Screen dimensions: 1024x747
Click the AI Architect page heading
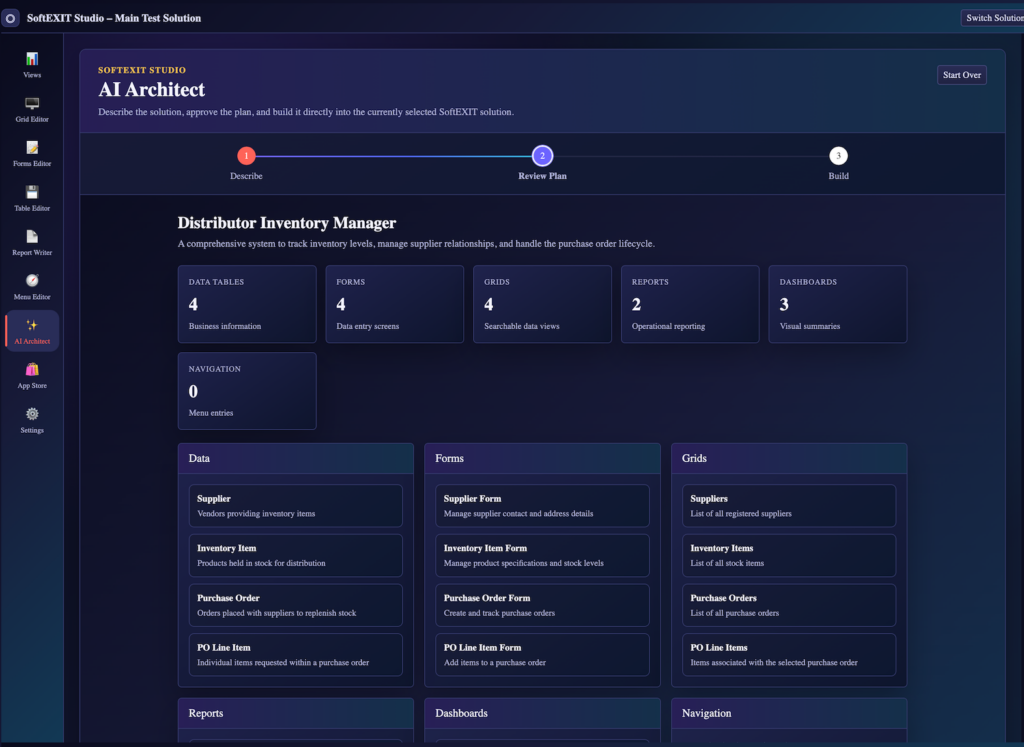pyautogui.click(x=152, y=89)
